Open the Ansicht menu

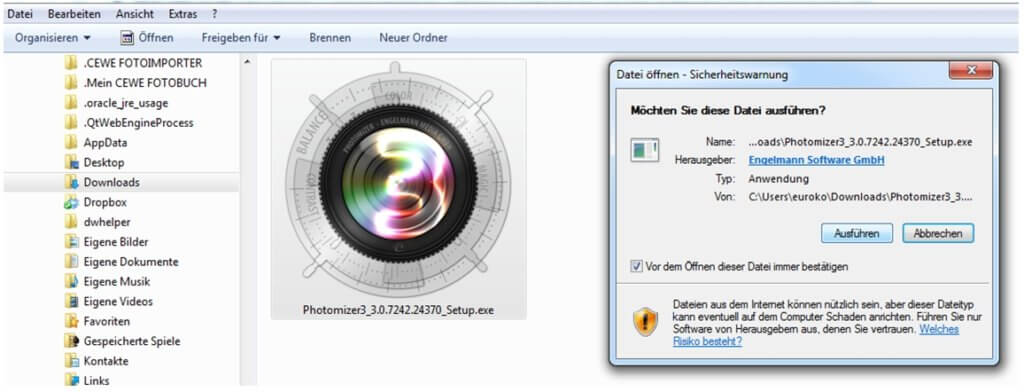135,13
